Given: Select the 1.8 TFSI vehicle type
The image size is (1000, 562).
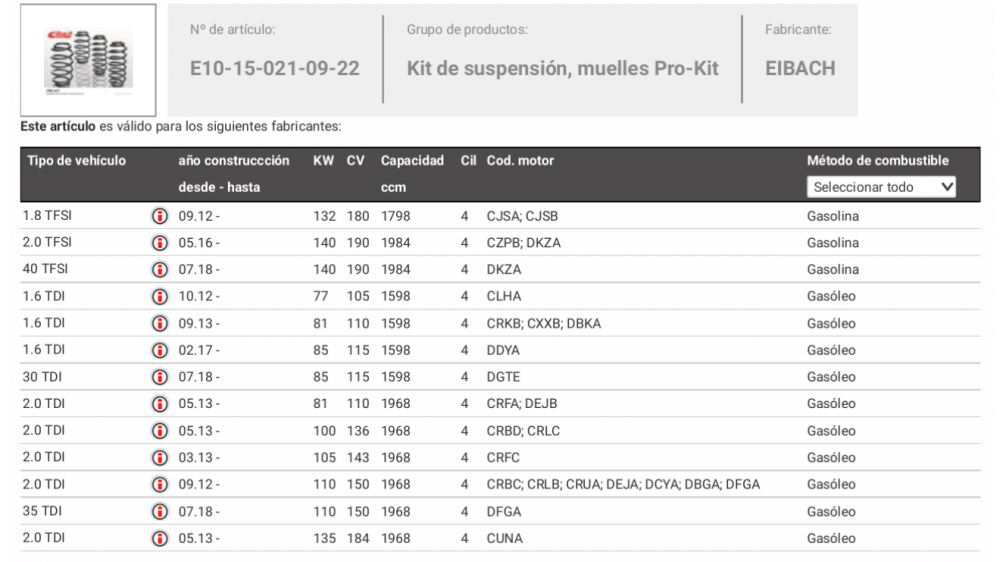Looking at the screenshot, I should [x=47, y=216].
